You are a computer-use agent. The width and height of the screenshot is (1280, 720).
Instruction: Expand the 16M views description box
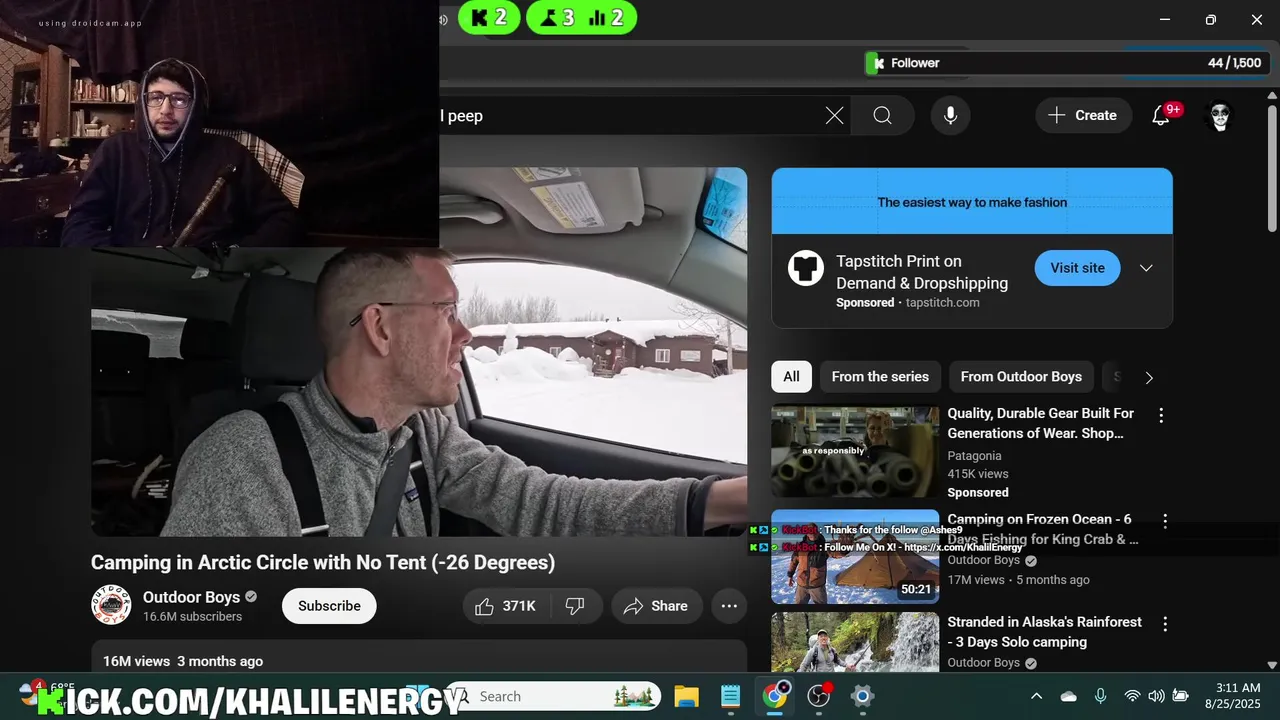[x=419, y=656]
